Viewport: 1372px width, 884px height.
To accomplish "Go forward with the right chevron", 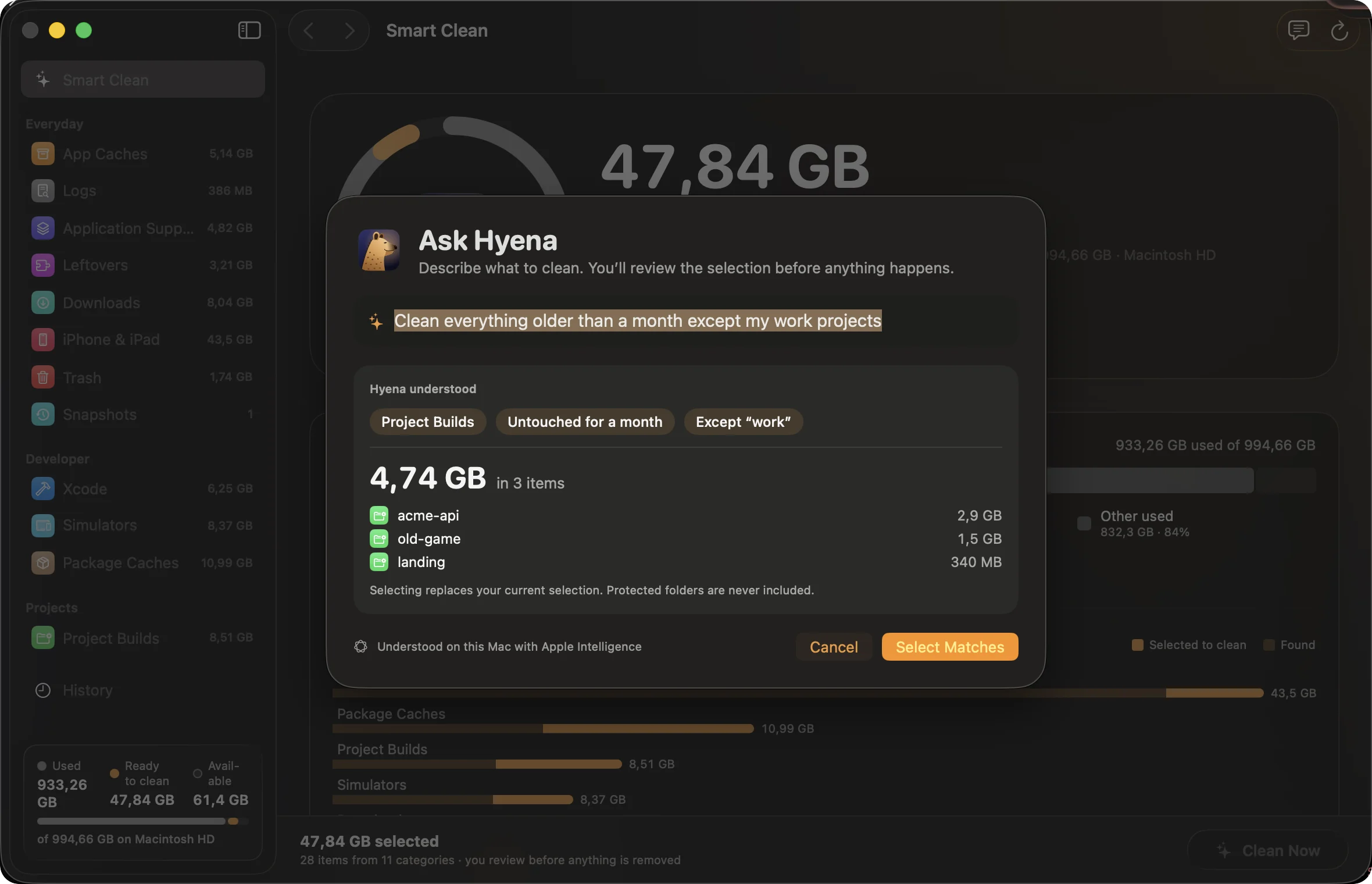I will (349, 30).
